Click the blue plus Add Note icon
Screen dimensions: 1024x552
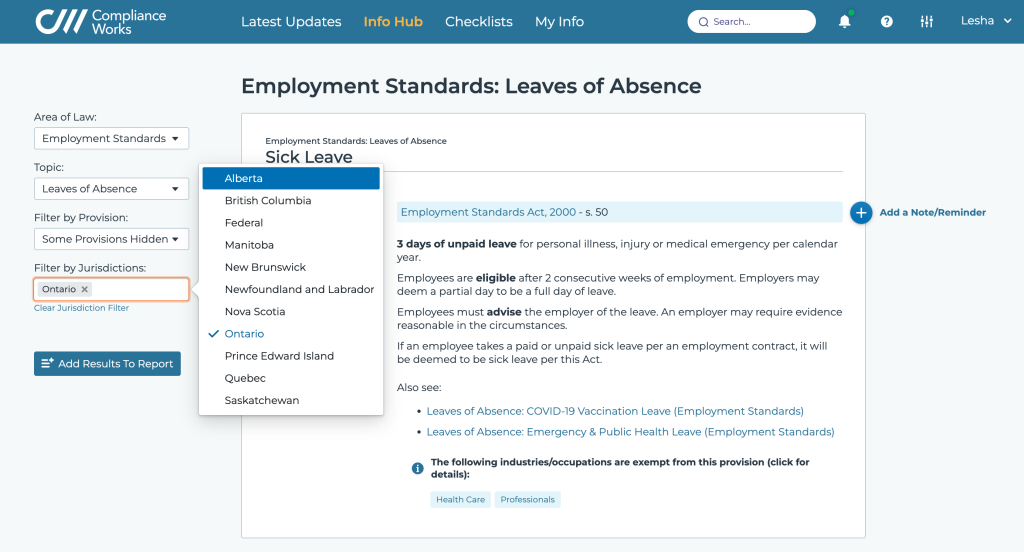(861, 212)
